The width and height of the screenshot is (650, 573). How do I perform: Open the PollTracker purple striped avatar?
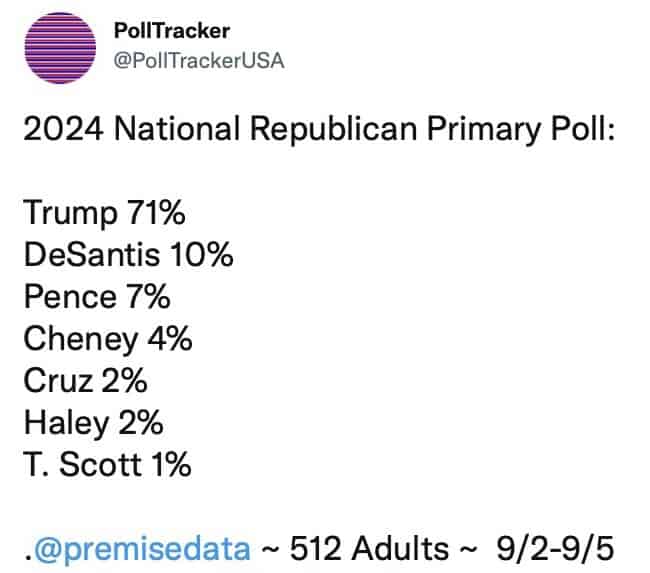[60, 48]
